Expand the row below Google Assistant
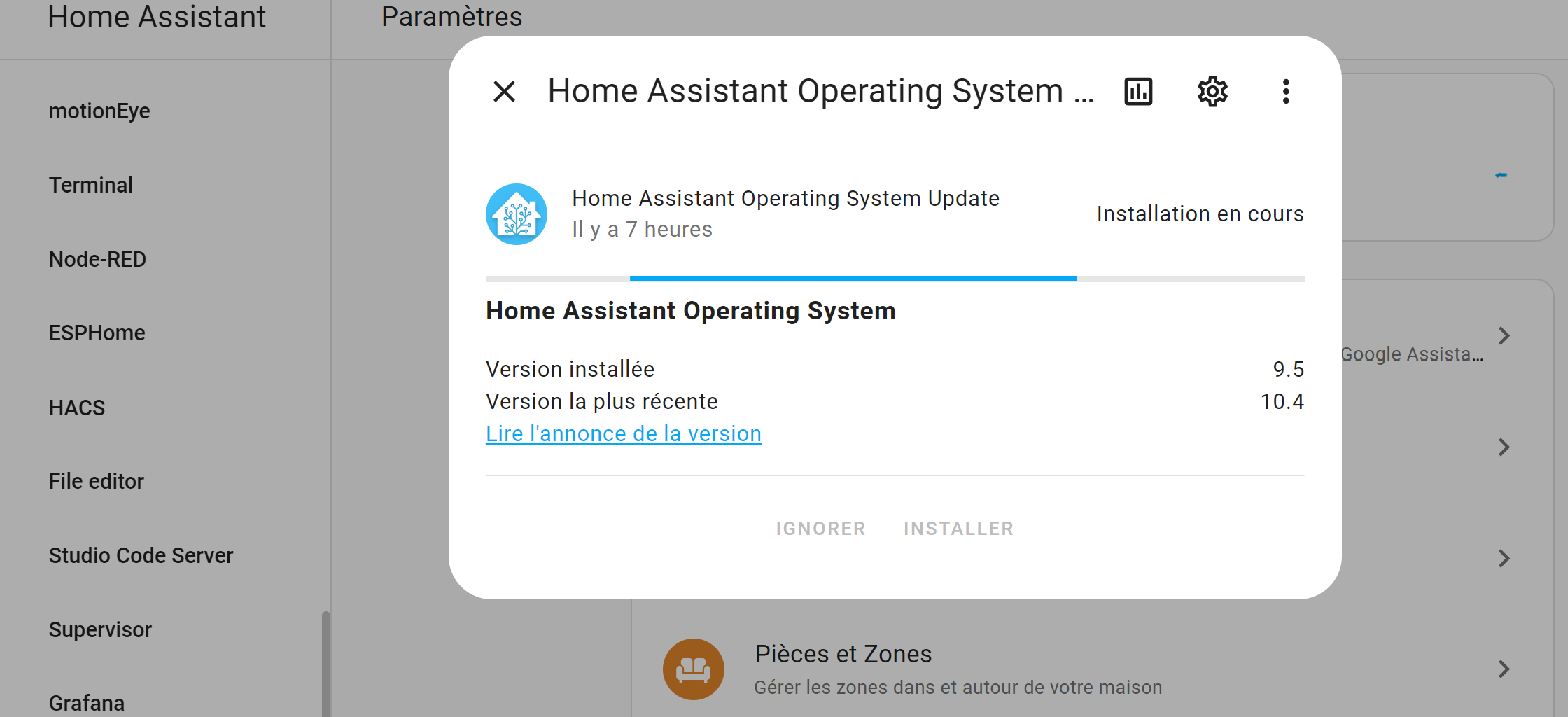This screenshot has width=1568, height=717. [1504, 447]
